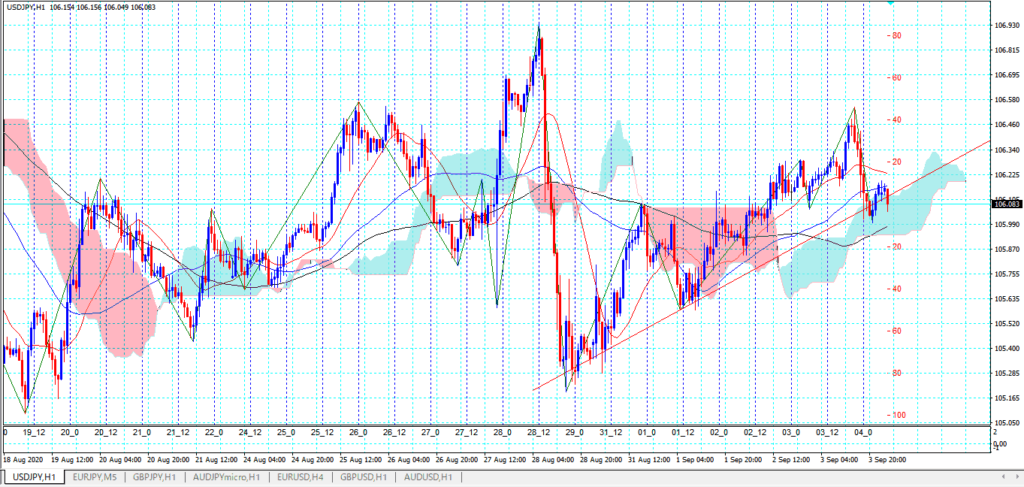Viewport: 1024px width, 487px height.
Task: Select the GBPJPY,H1 chart tab
Action: click(156, 478)
